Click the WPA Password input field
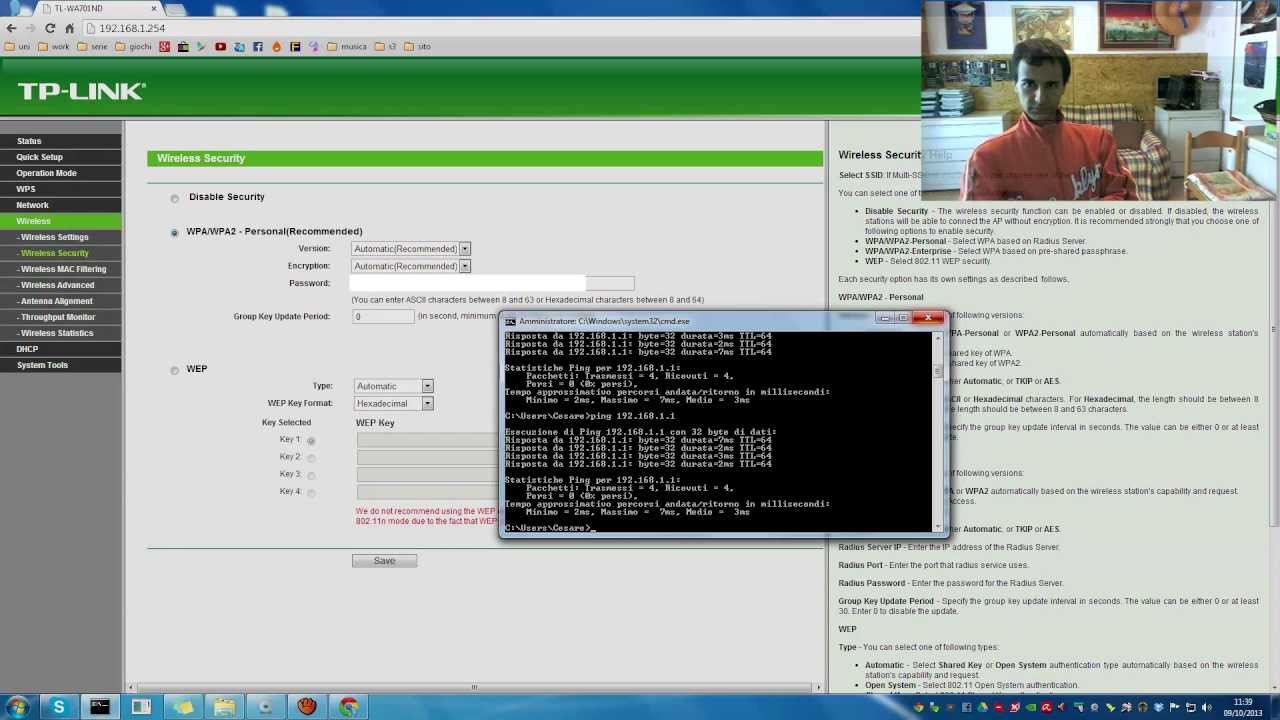This screenshot has height=720, width=1280. [x=492, y=283]
